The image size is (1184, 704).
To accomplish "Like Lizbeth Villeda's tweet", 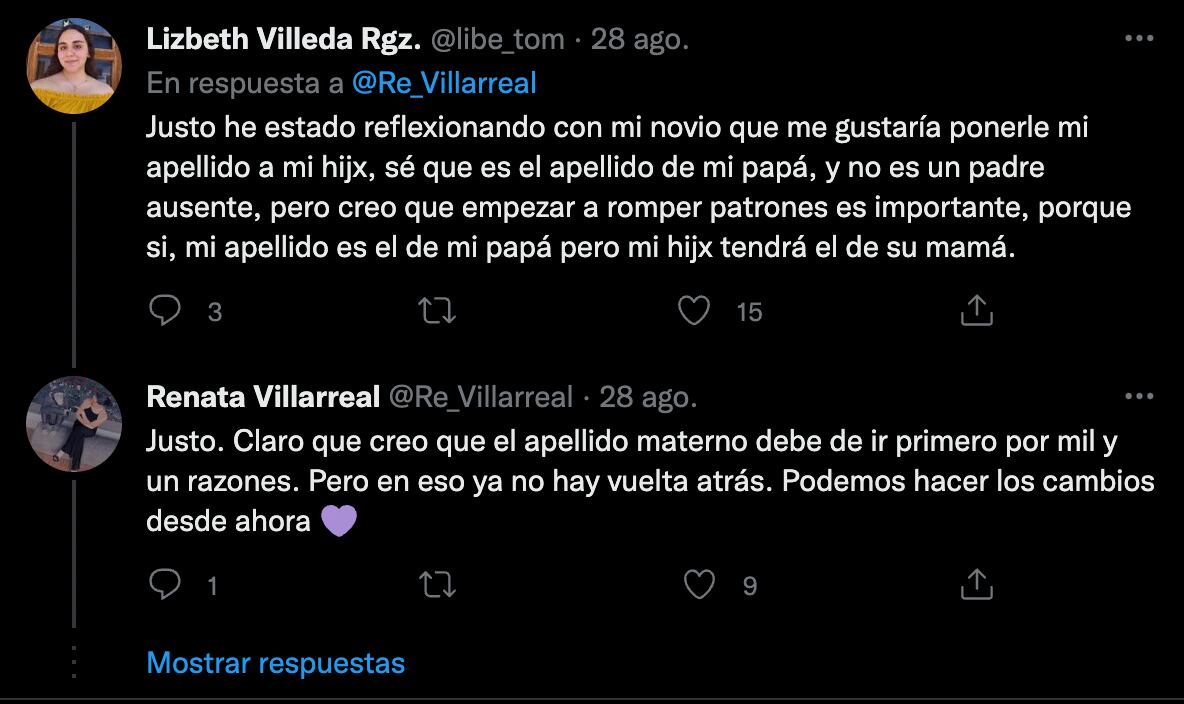I will [x=693, y=311].
